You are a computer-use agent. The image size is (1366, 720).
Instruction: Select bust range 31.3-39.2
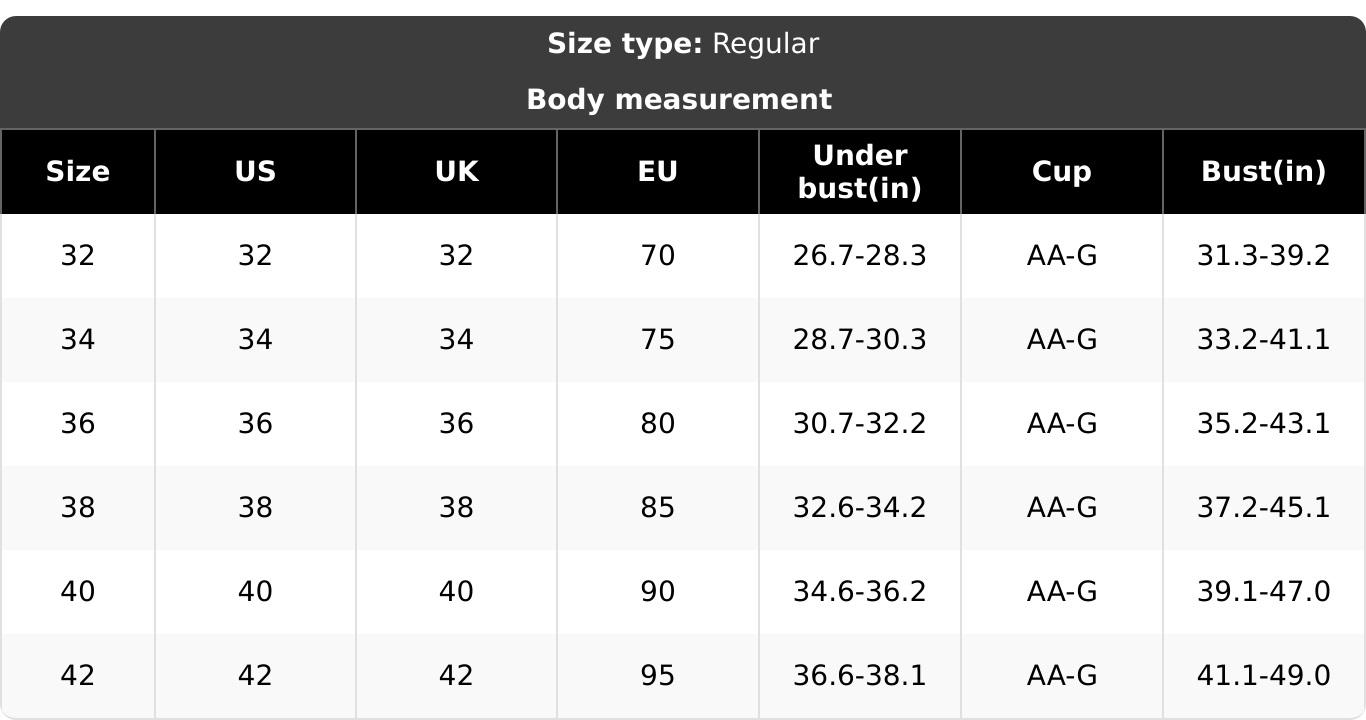(1264, 256)
